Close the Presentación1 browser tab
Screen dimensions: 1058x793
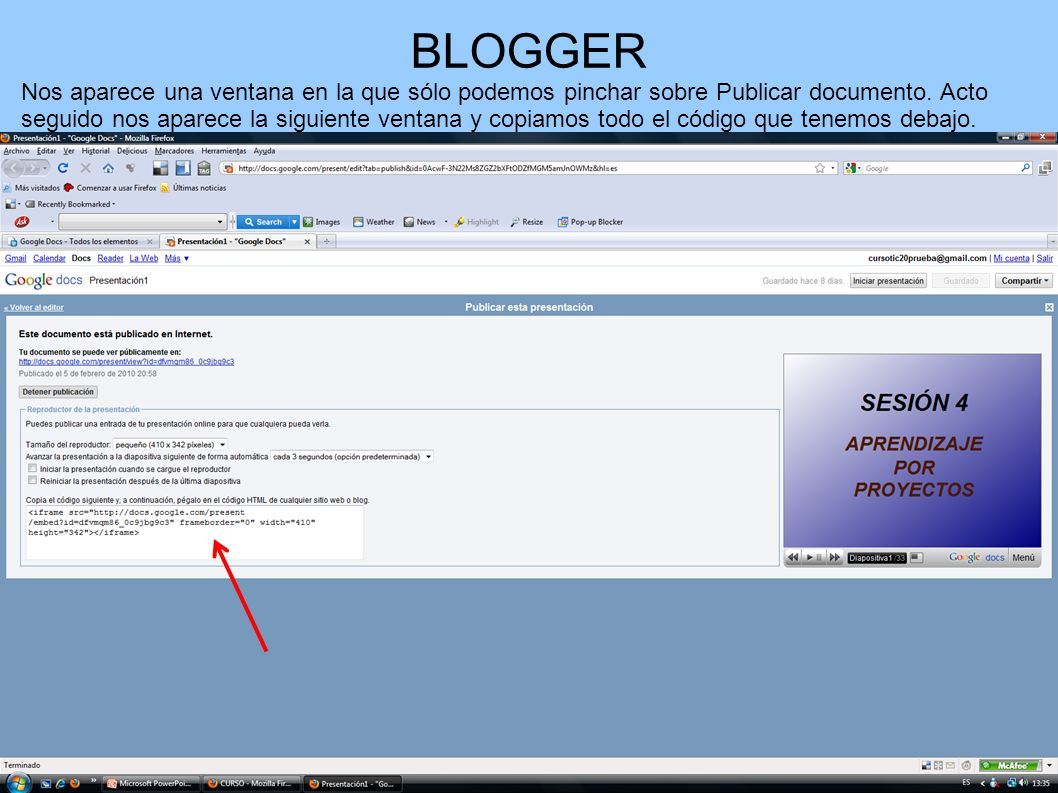[x=307, y=242]
